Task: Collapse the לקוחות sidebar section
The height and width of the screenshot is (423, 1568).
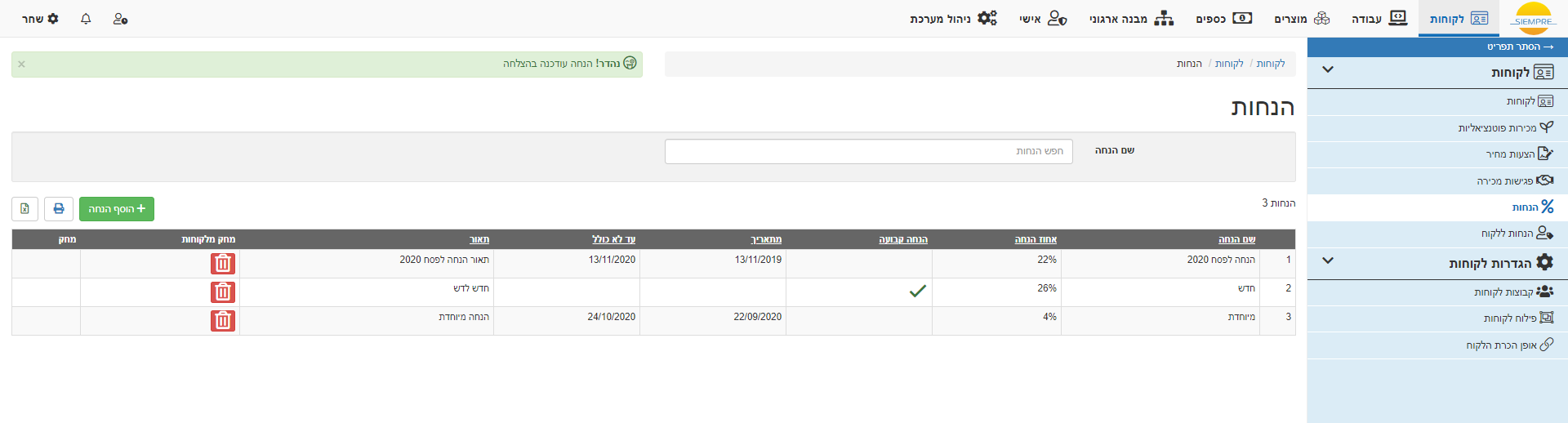Action: [1328, 69]
